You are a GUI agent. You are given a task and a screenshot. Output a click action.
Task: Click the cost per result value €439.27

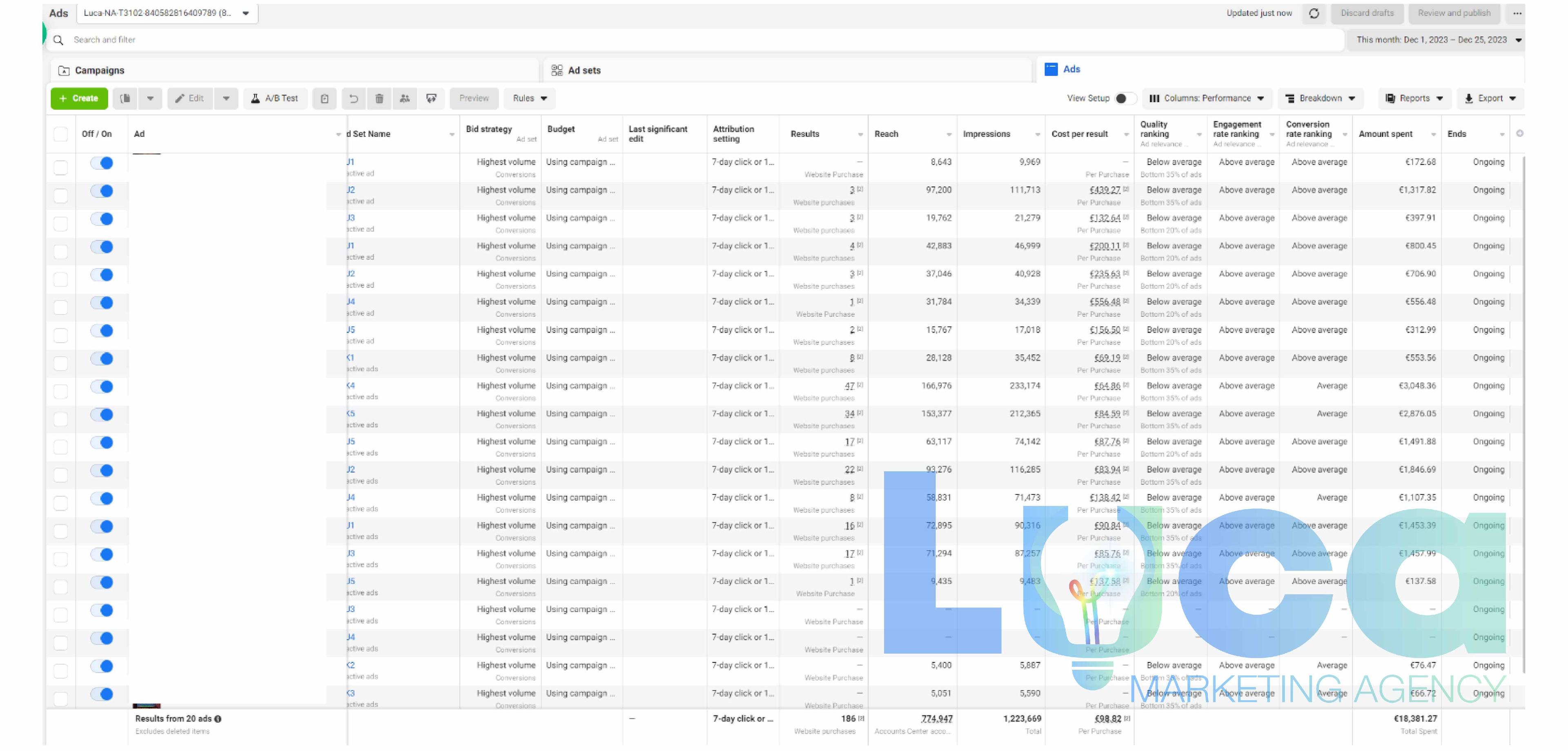[x=1105, y=190]
